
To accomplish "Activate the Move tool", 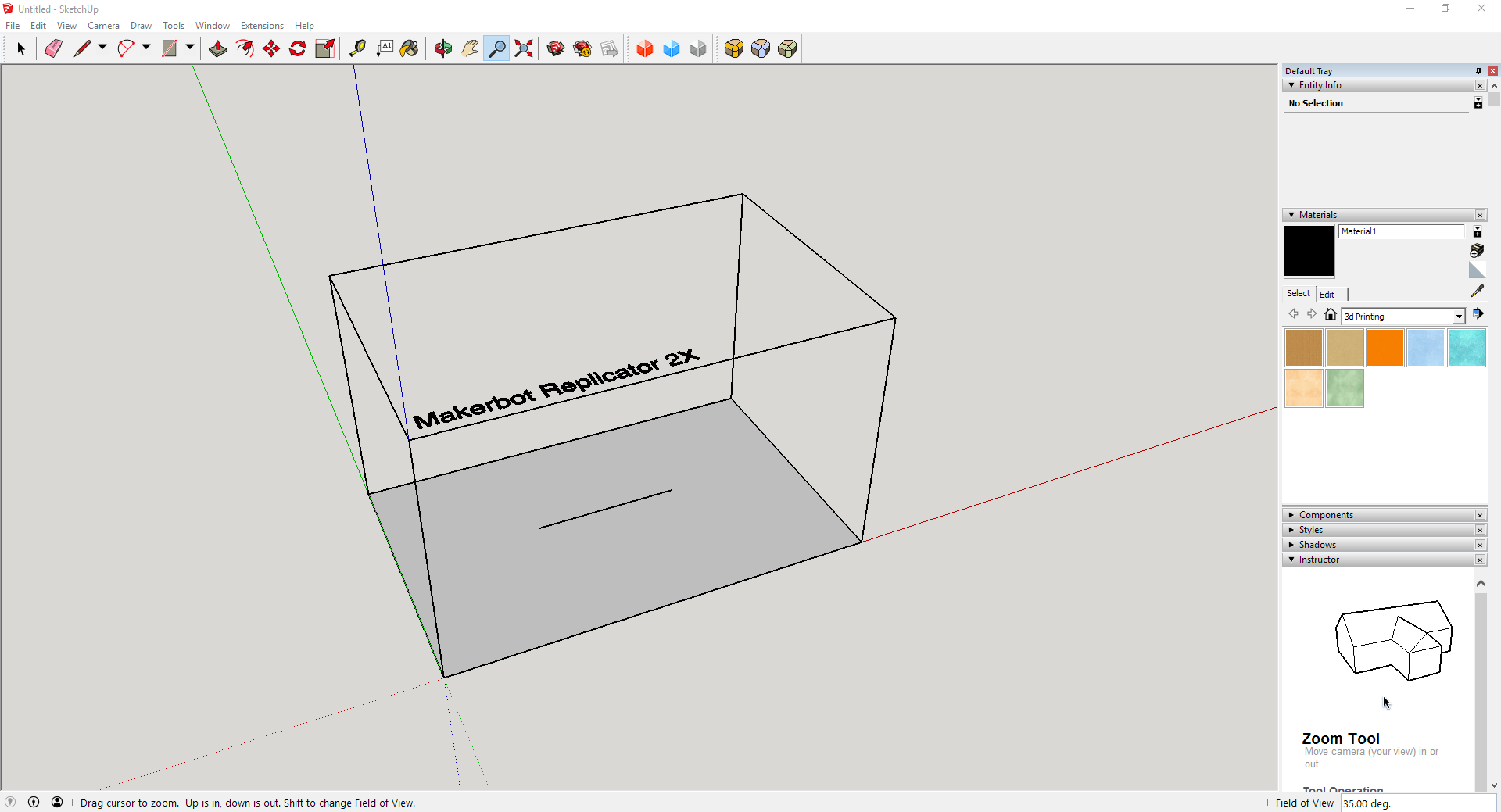I will (x=271, y=48).
